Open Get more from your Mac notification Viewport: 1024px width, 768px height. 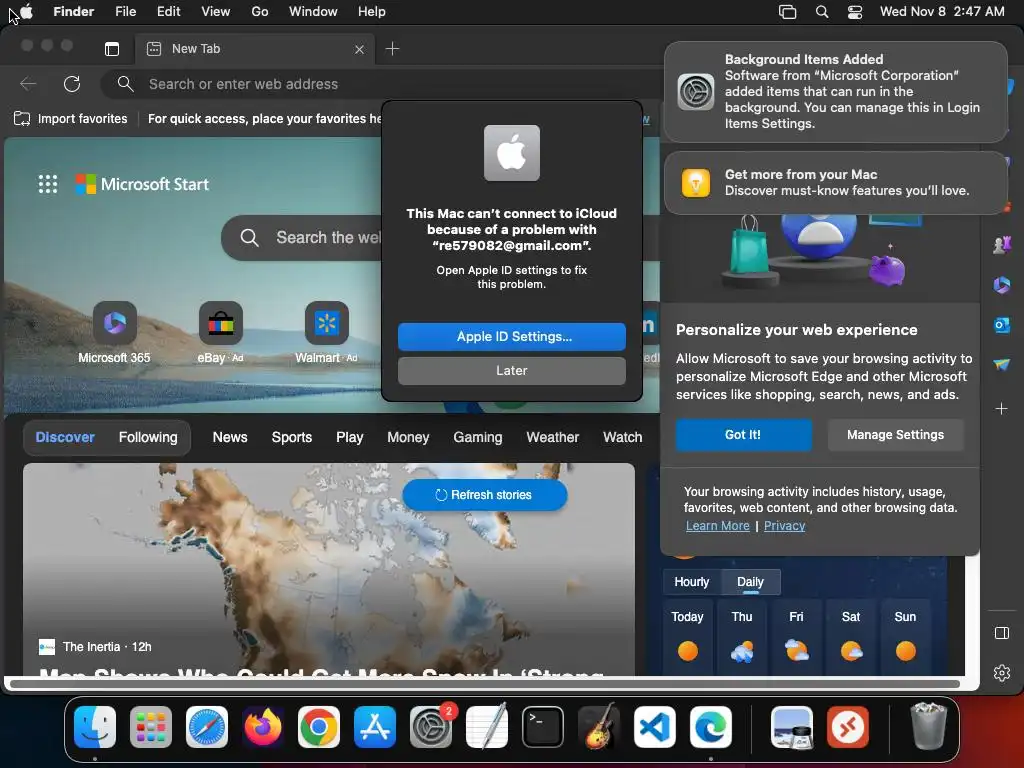point(836,183)
